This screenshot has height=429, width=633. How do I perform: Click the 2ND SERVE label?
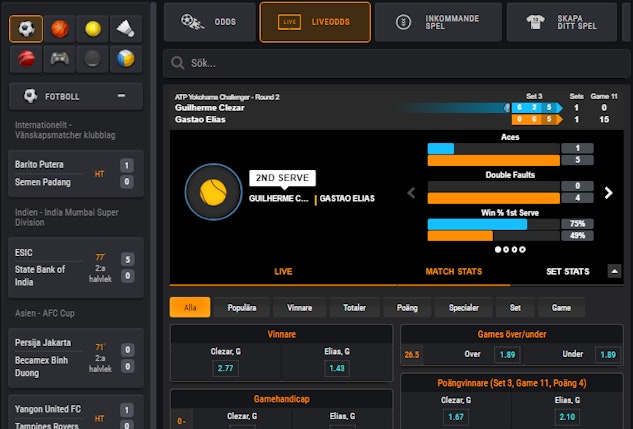click(x=283, y=178)
